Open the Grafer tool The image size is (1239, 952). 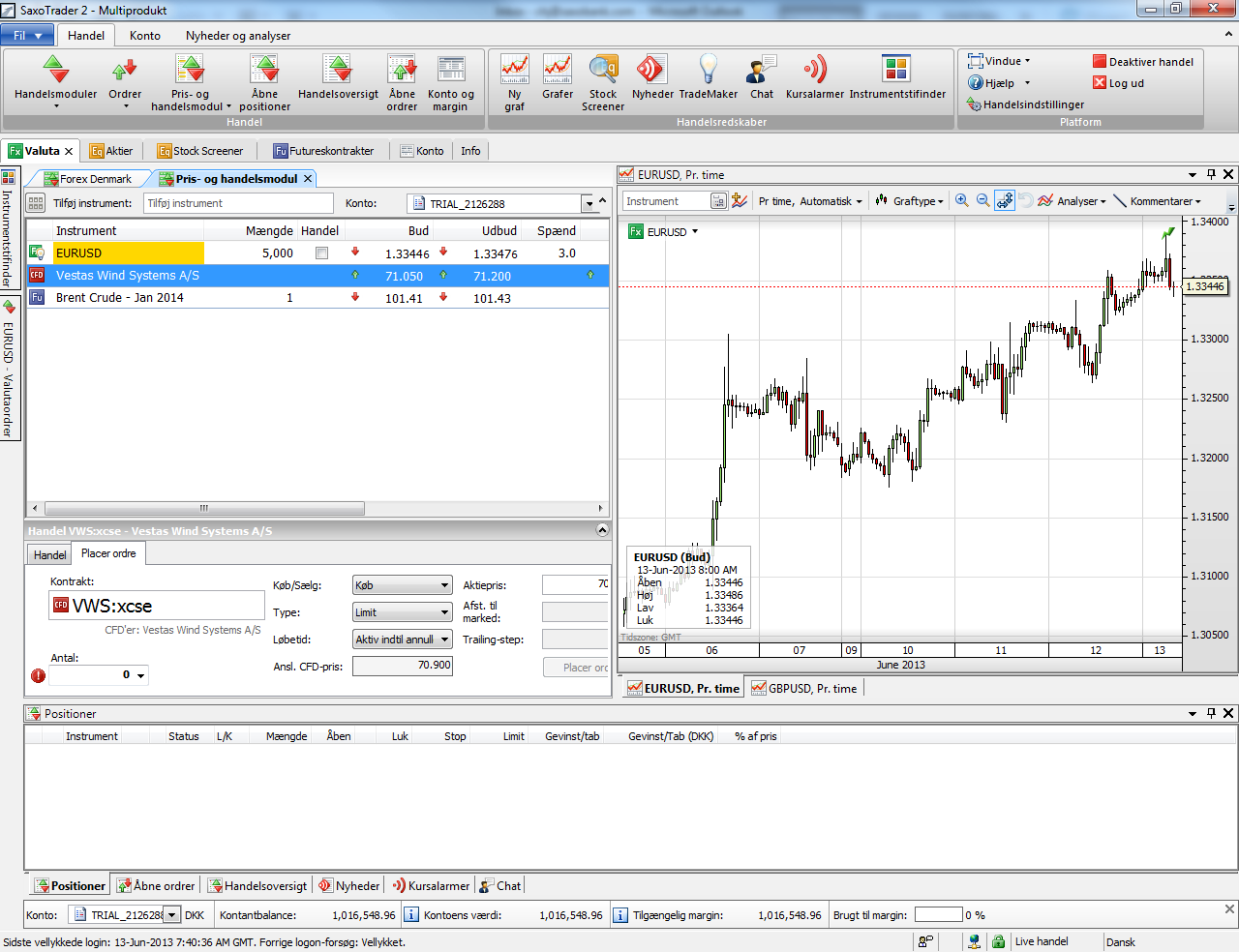(558, 77)
